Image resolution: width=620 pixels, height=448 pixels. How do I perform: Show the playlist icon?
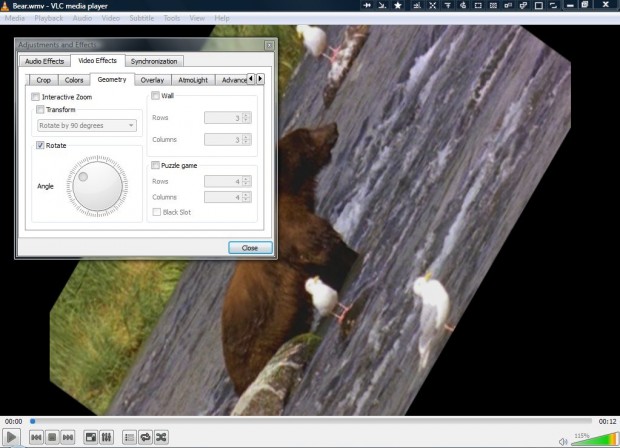coord(129,437)
